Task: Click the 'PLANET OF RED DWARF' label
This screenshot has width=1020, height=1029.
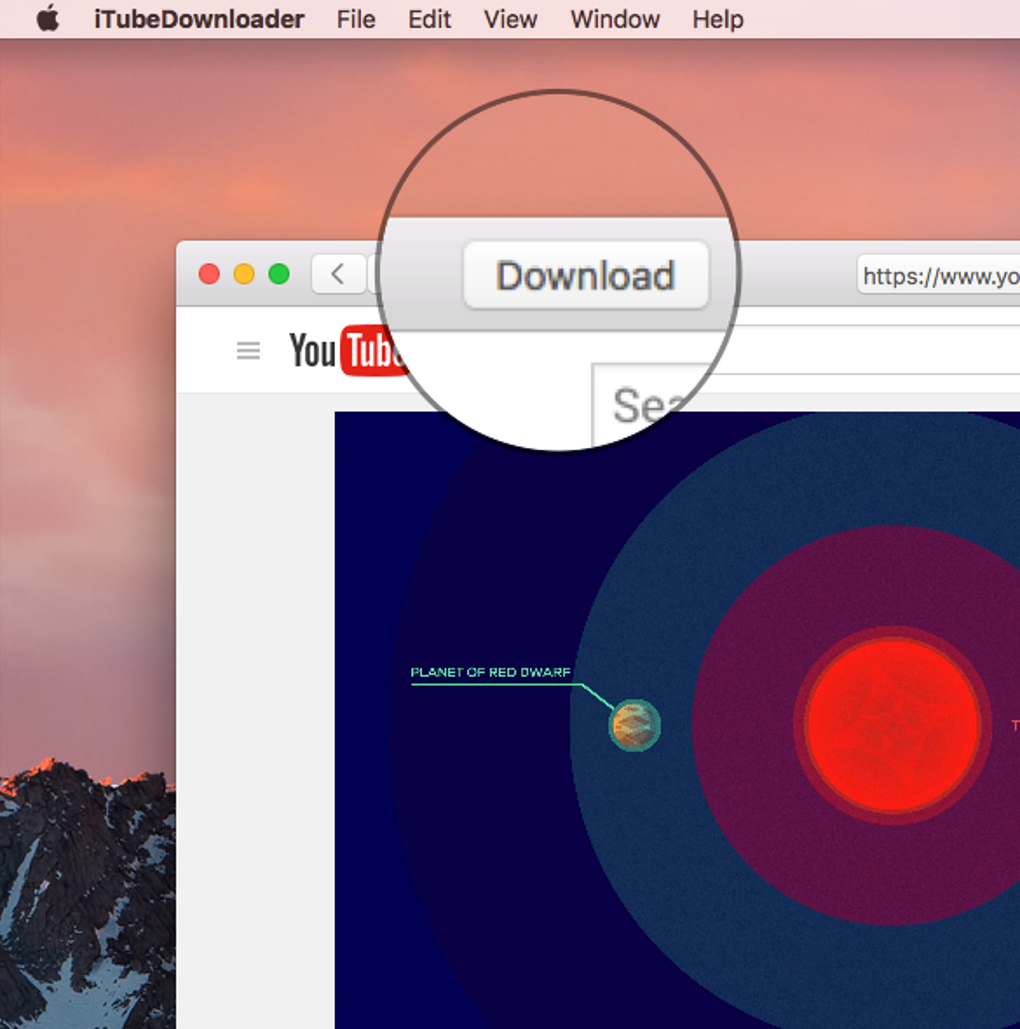Action: point(490,672)
